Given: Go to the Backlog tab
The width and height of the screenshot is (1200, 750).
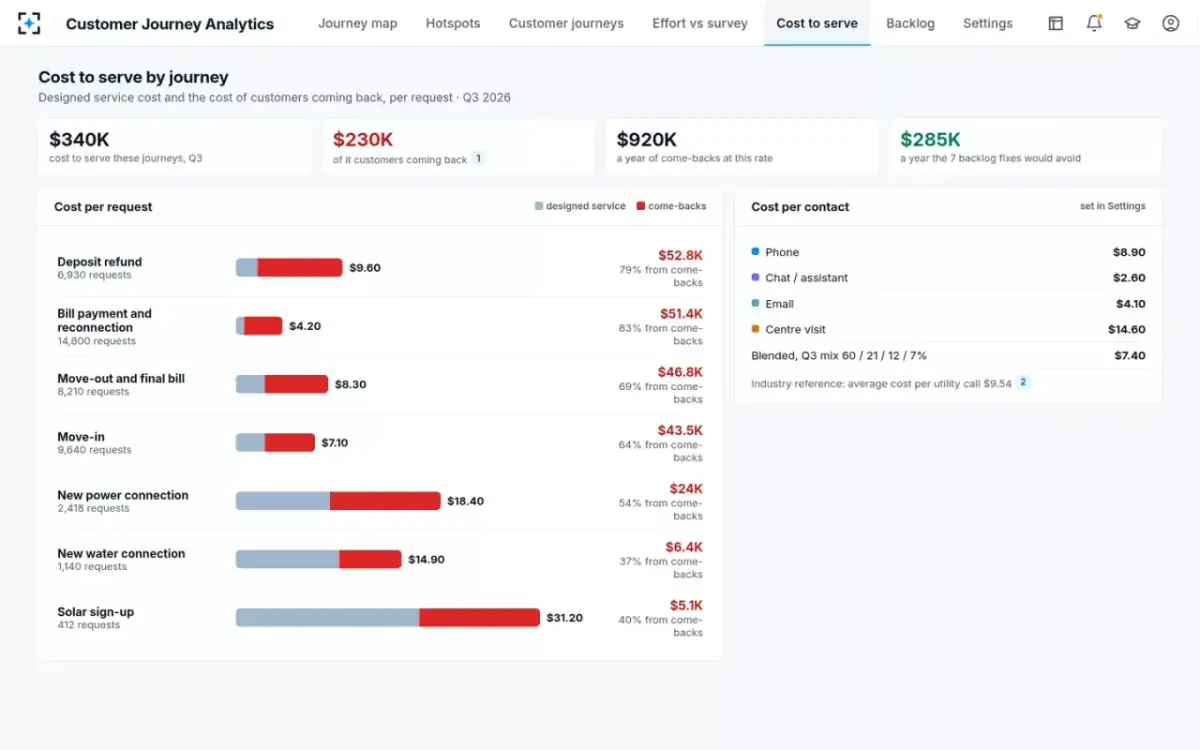Looking at the screenshot, I should (x=910, y=23).
